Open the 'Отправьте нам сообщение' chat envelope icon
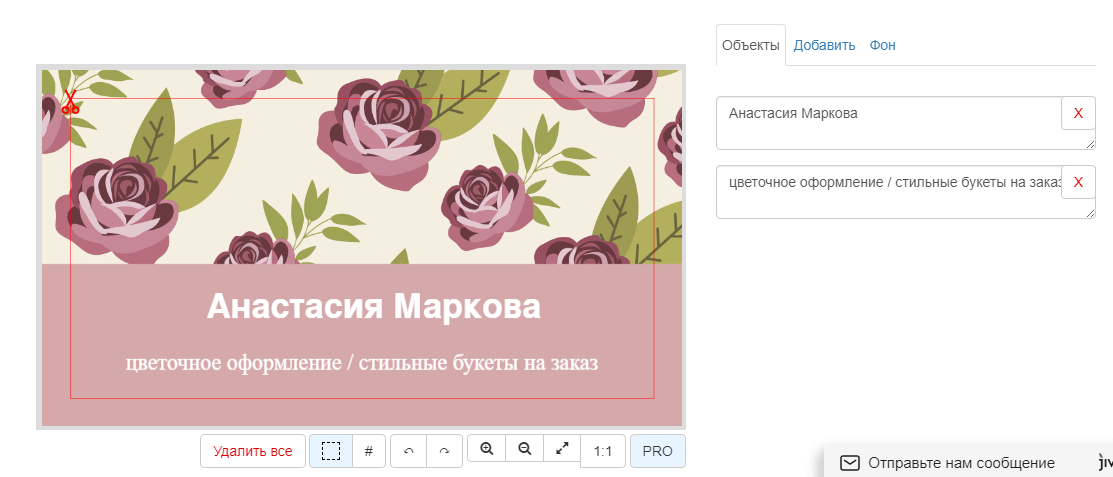The image size is (1113, 477). [849, 463]
